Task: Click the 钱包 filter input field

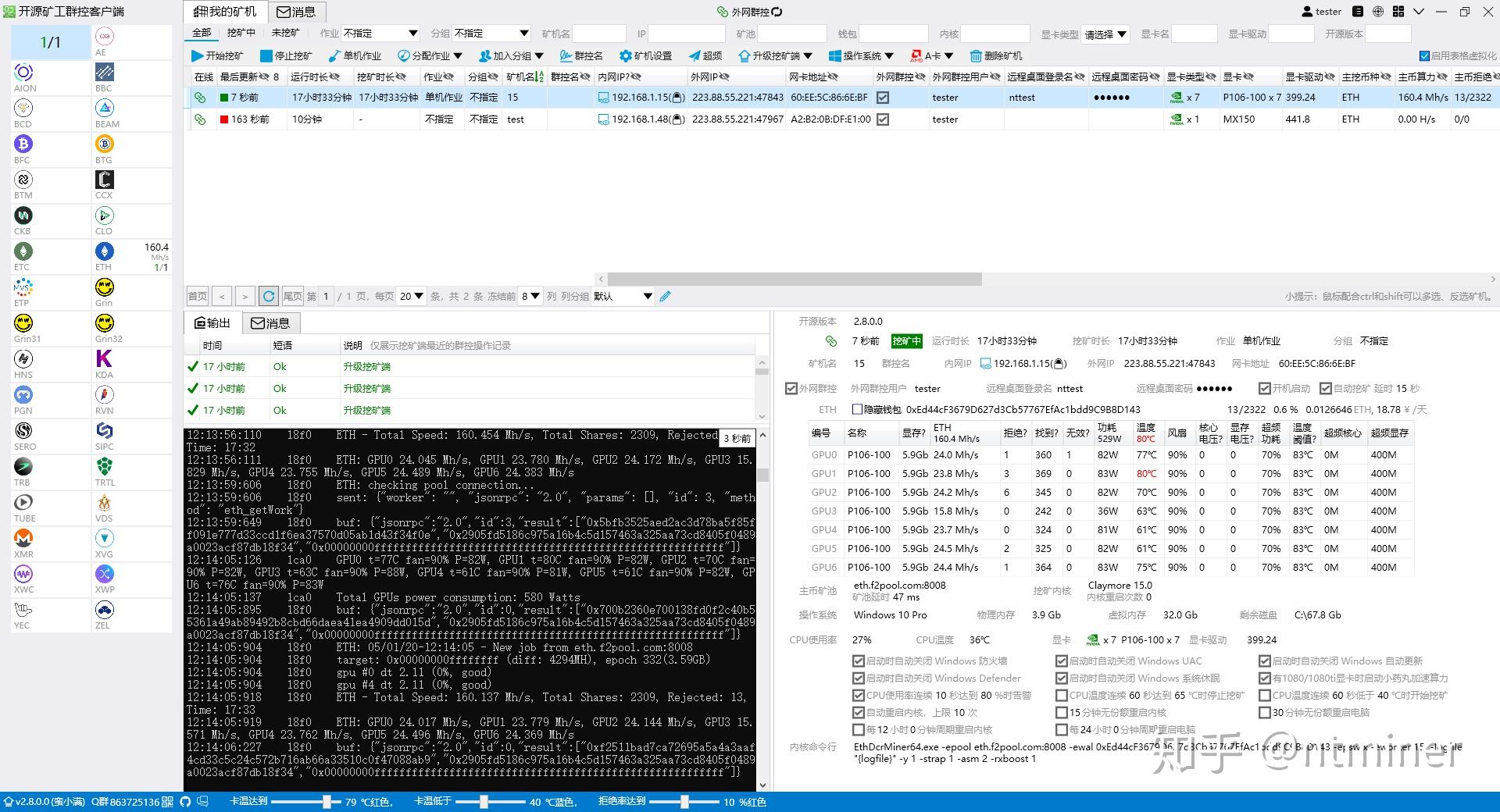Action: [894, 34]
